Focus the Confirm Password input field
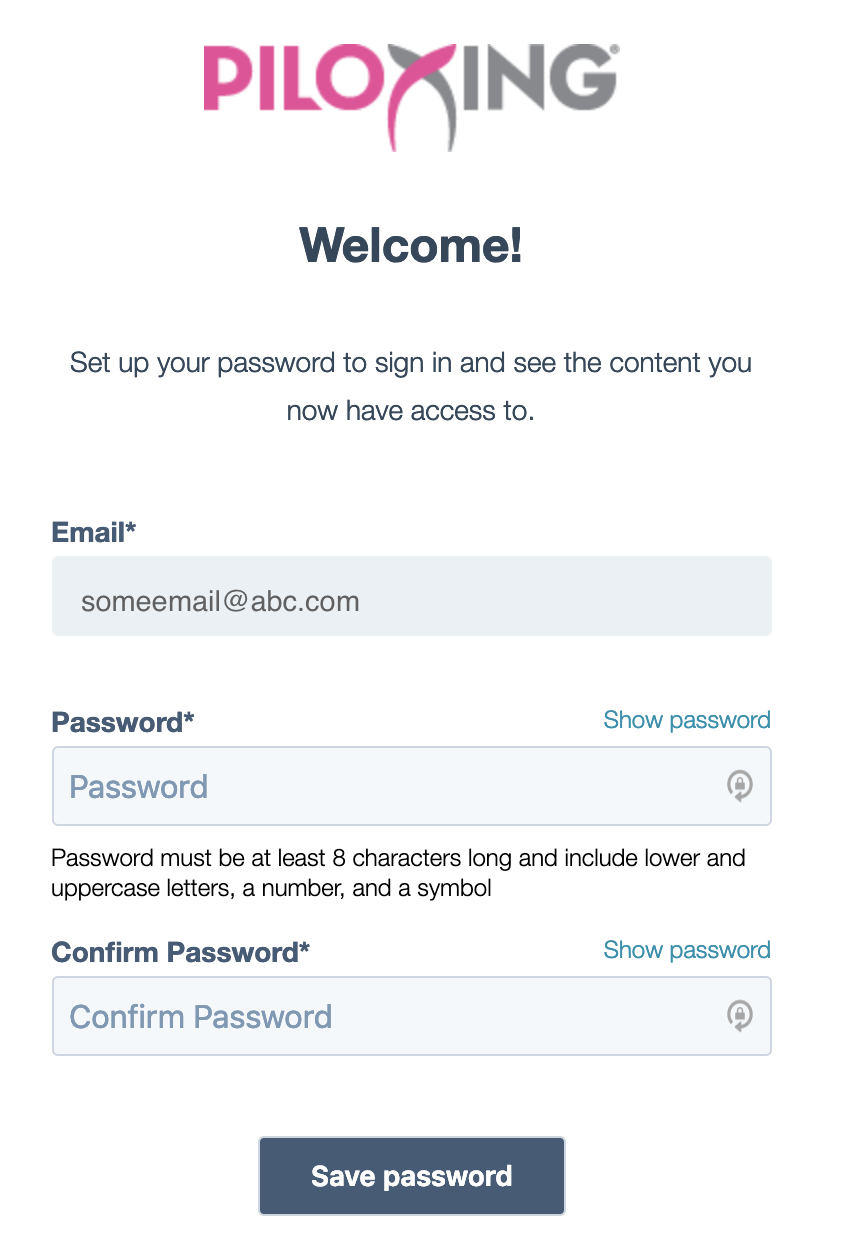854x1260 pixels. [x=390, y=1016]
